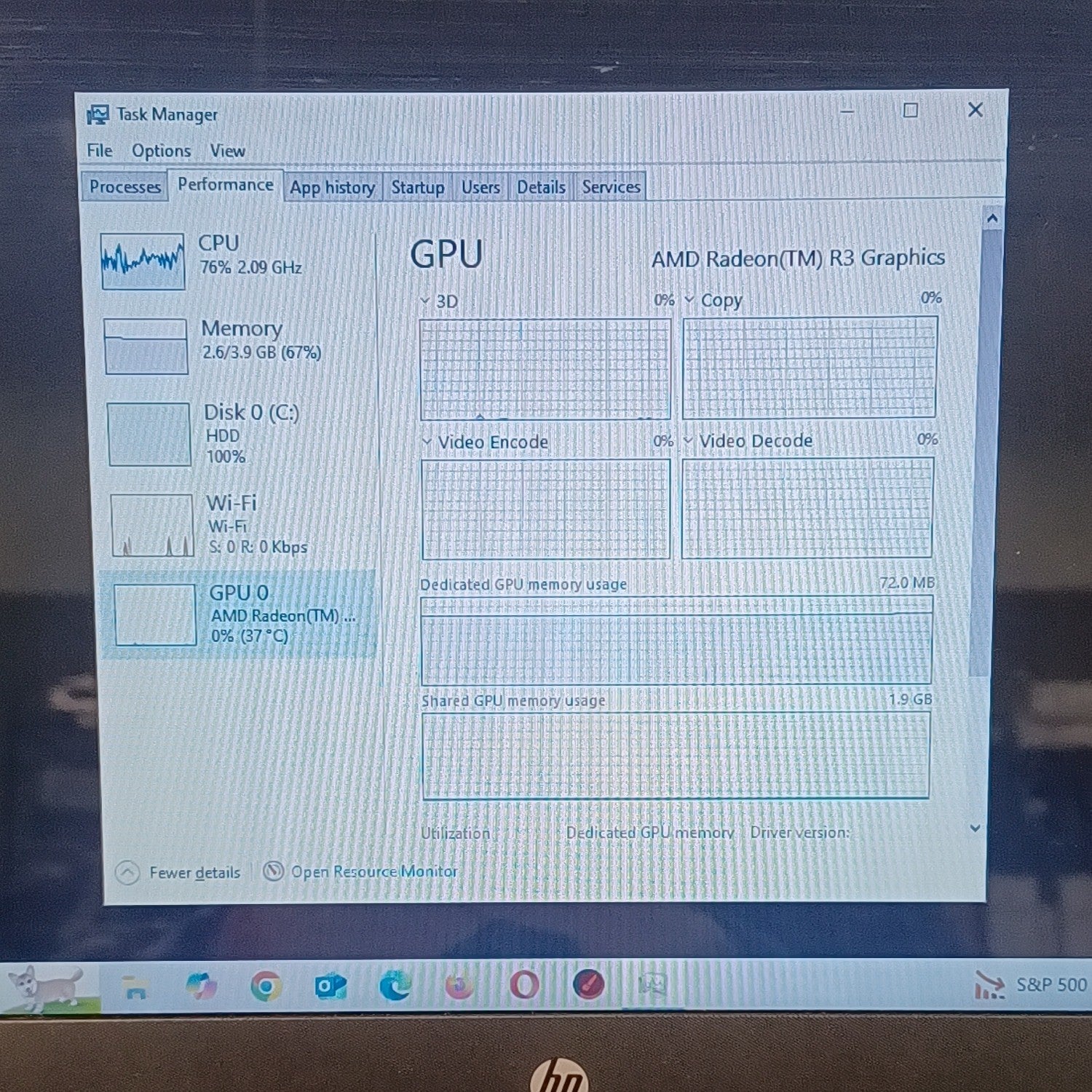Click the Copy usage graph
The height and width of the screenshot is (1092, 1092).
(x=810, y=367)
